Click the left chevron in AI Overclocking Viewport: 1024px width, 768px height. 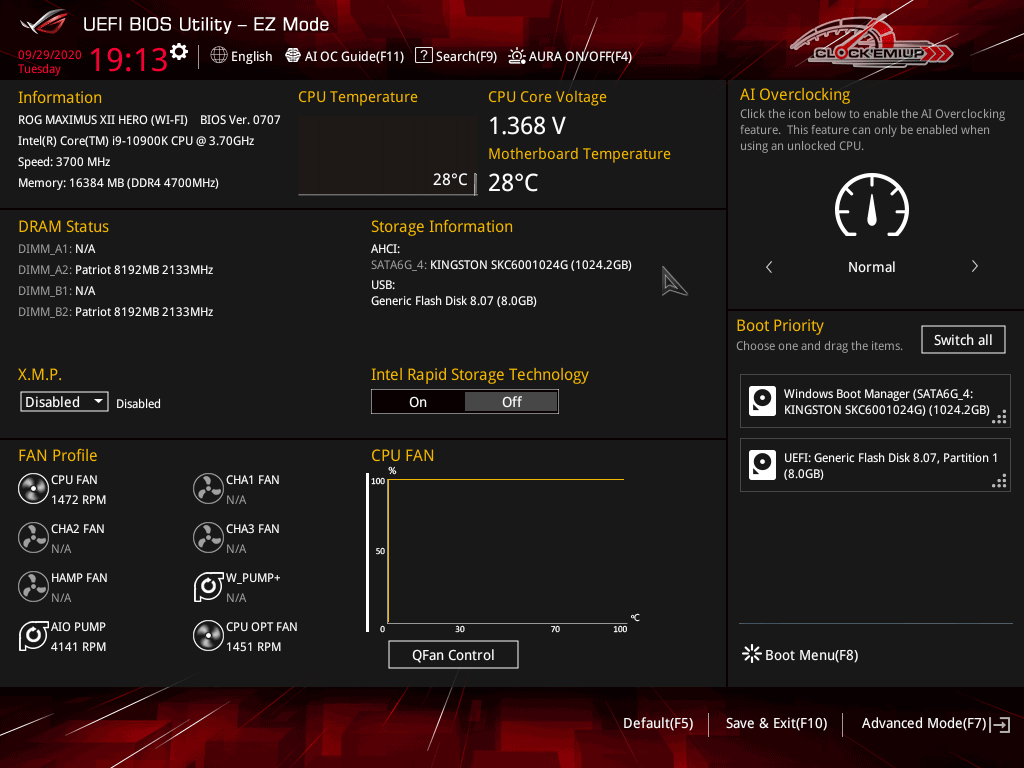pos(769,267)
